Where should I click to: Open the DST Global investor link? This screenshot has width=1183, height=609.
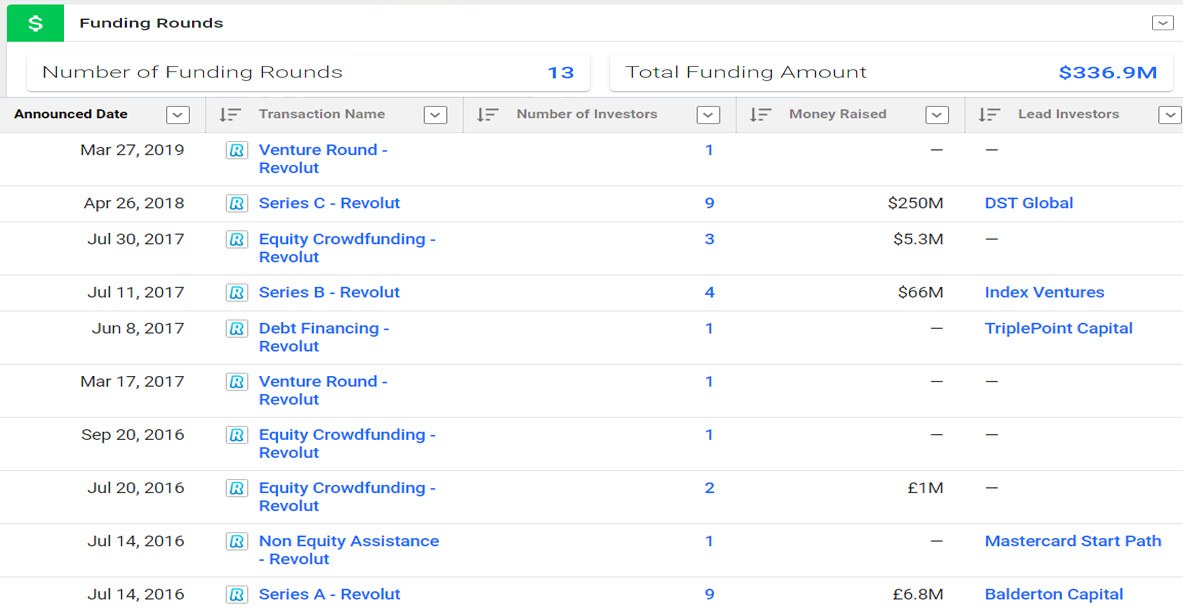pyautogui.click(x=1028, y=202)
